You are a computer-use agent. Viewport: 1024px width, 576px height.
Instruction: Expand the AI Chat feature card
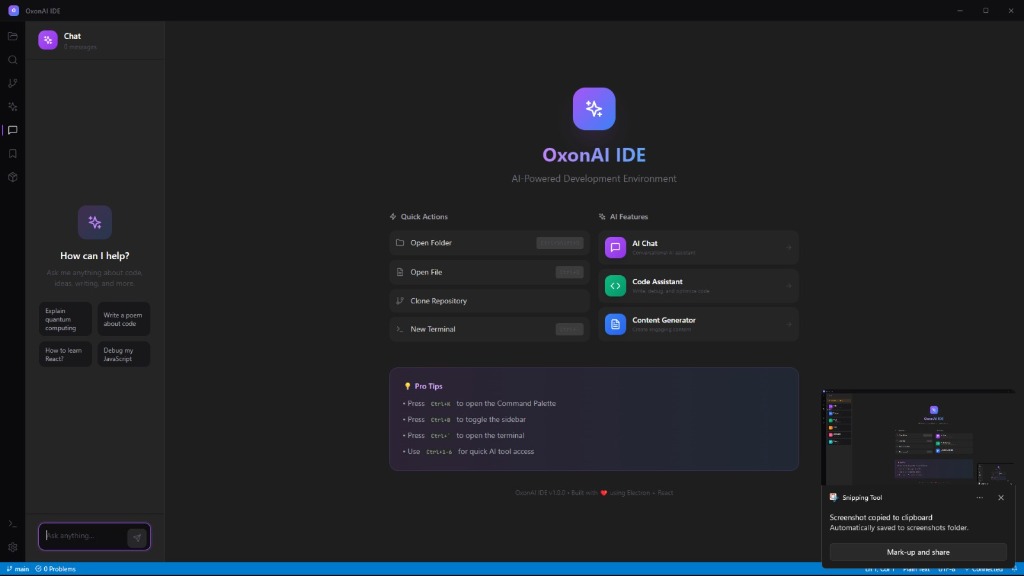tap(698, 247)
